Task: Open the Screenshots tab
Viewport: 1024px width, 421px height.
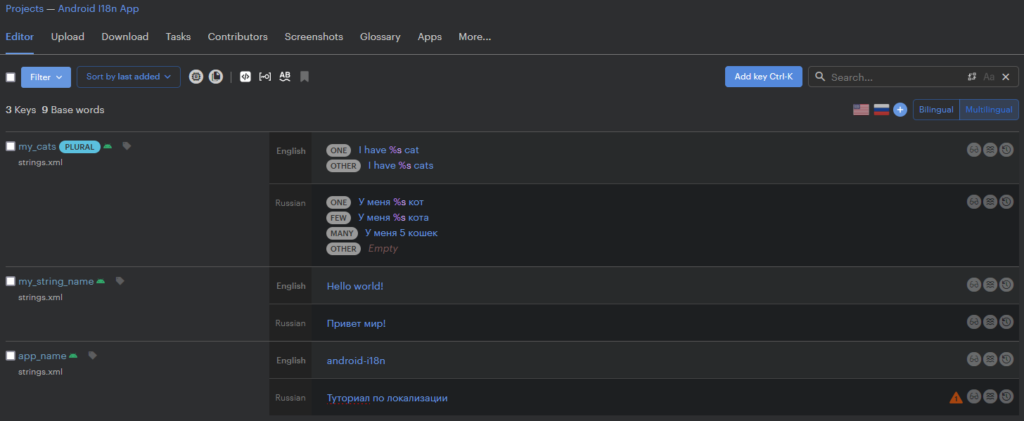Action: pyautogui.click(x=313, y=37)
